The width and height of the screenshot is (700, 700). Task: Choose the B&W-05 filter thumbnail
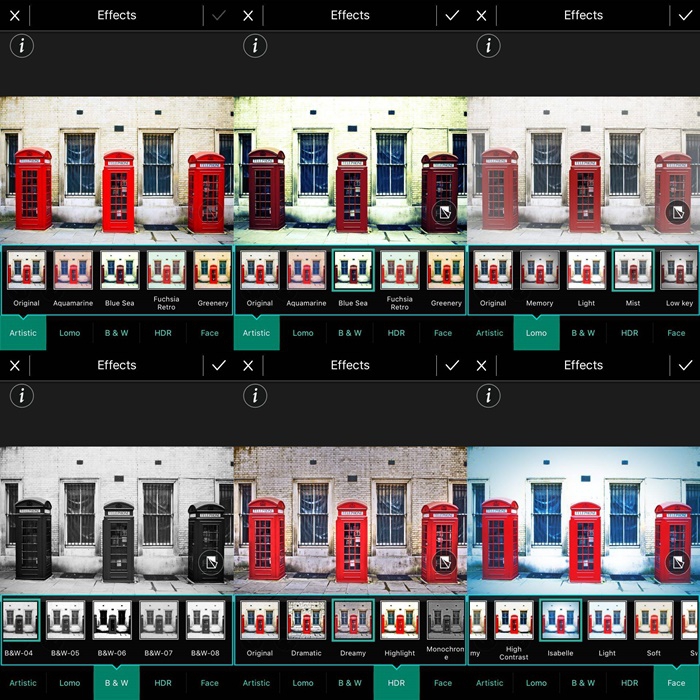coord(66,620)
